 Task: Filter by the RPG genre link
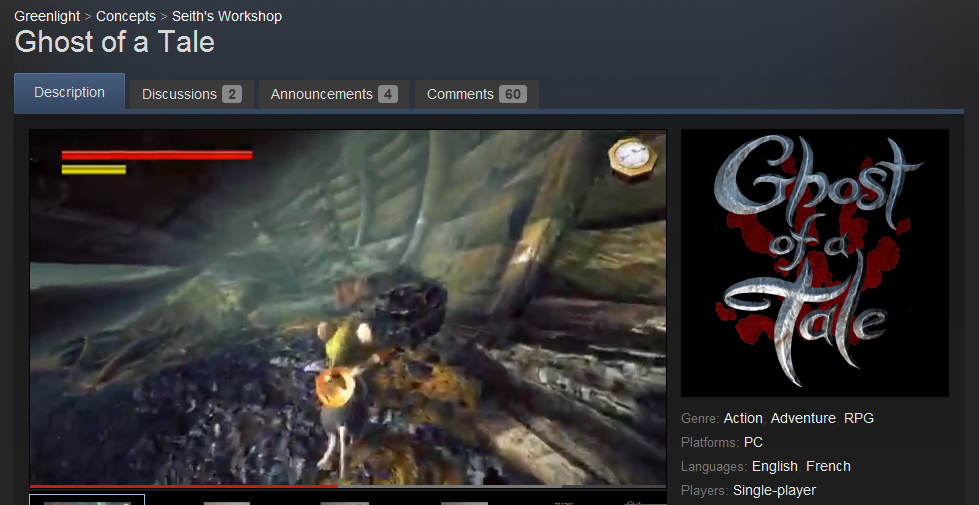tap(858, 418)
